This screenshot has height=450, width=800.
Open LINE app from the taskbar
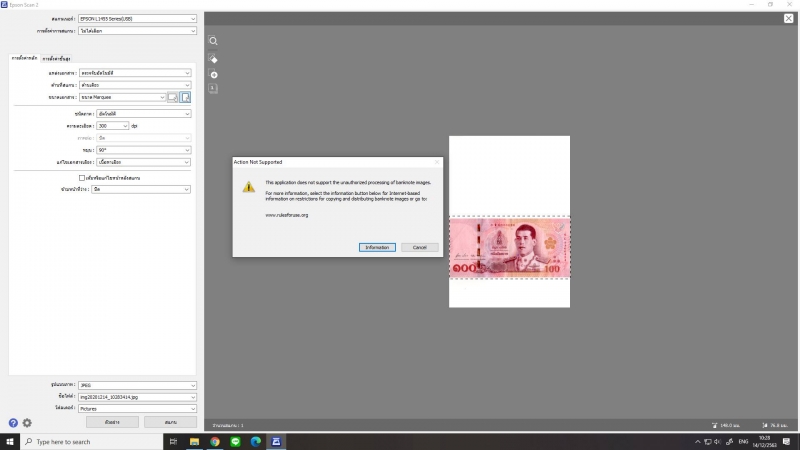pyautogui.click(x=235, y=441)
